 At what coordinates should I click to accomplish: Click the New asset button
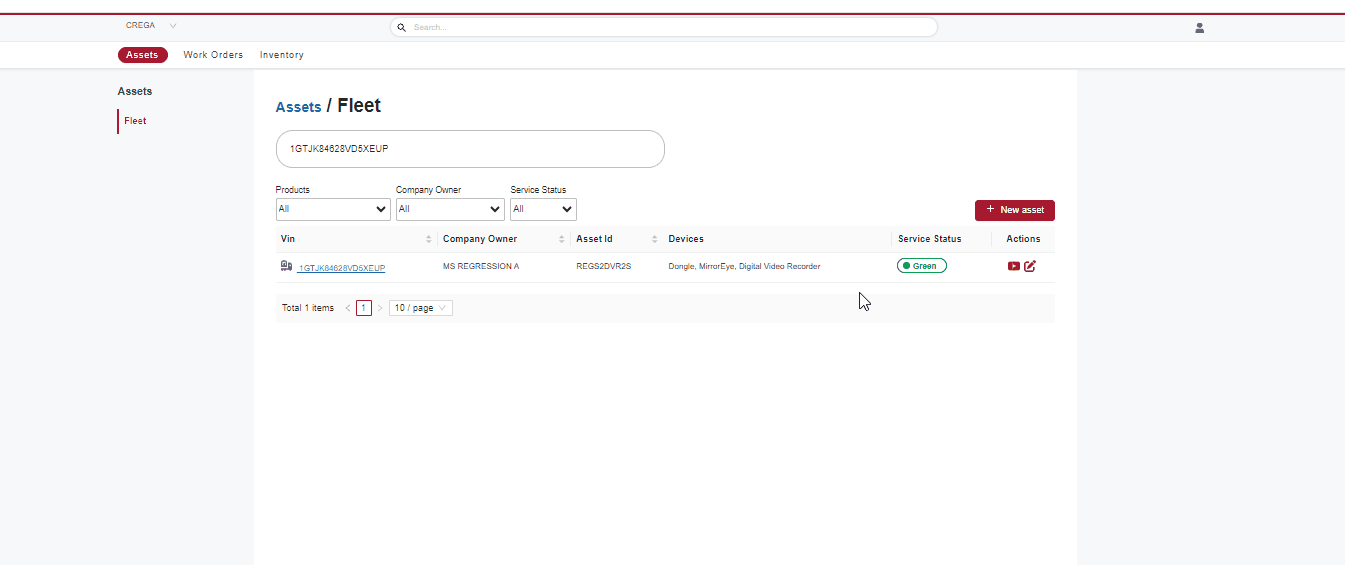[x=1015, y=210]
